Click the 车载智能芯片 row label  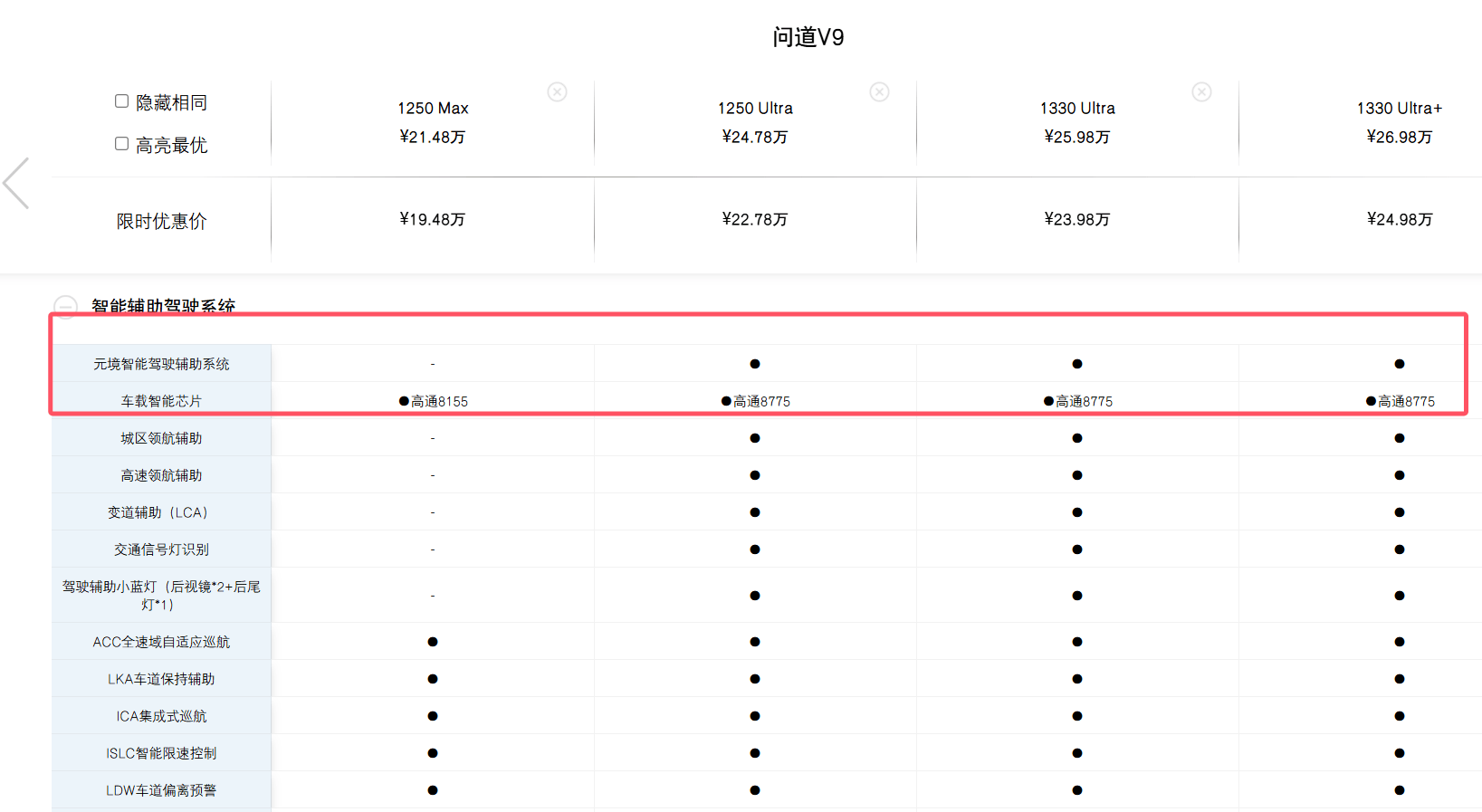(161, 401)
